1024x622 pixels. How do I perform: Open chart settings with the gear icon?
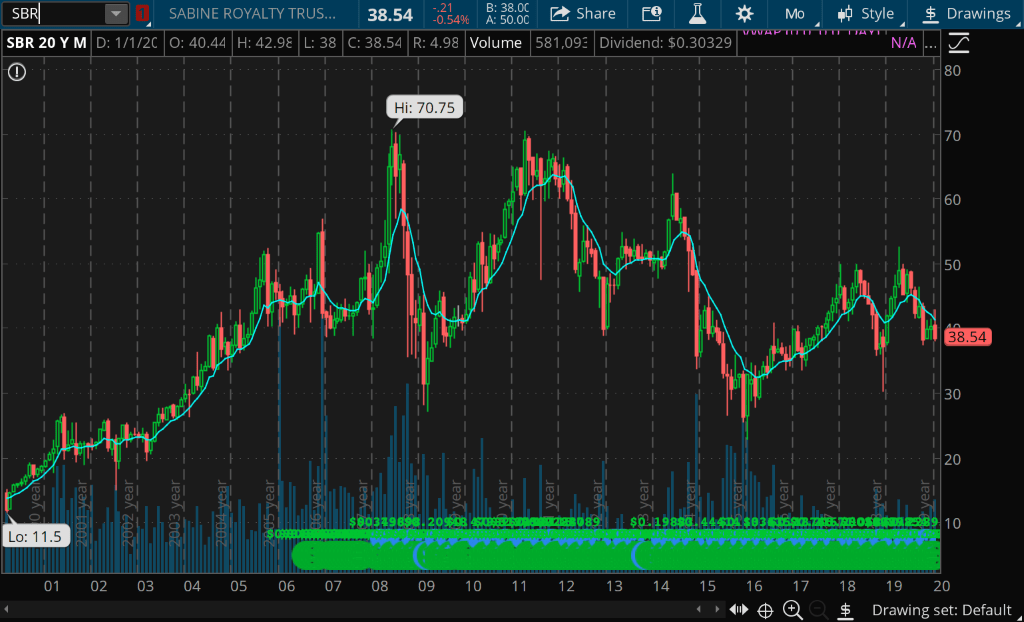click(744, 14)
